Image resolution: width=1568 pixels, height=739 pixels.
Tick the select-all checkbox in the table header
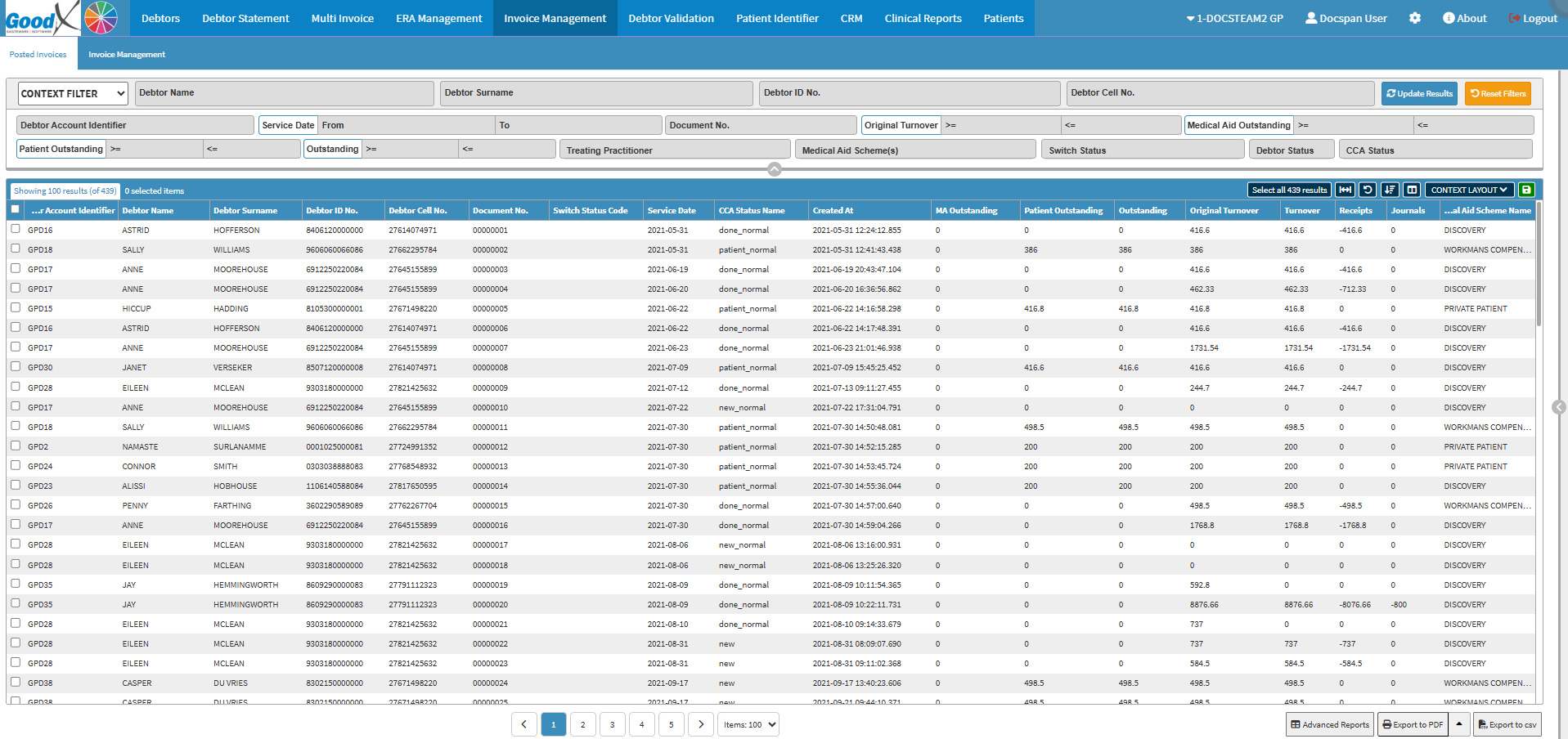point(16,209)
